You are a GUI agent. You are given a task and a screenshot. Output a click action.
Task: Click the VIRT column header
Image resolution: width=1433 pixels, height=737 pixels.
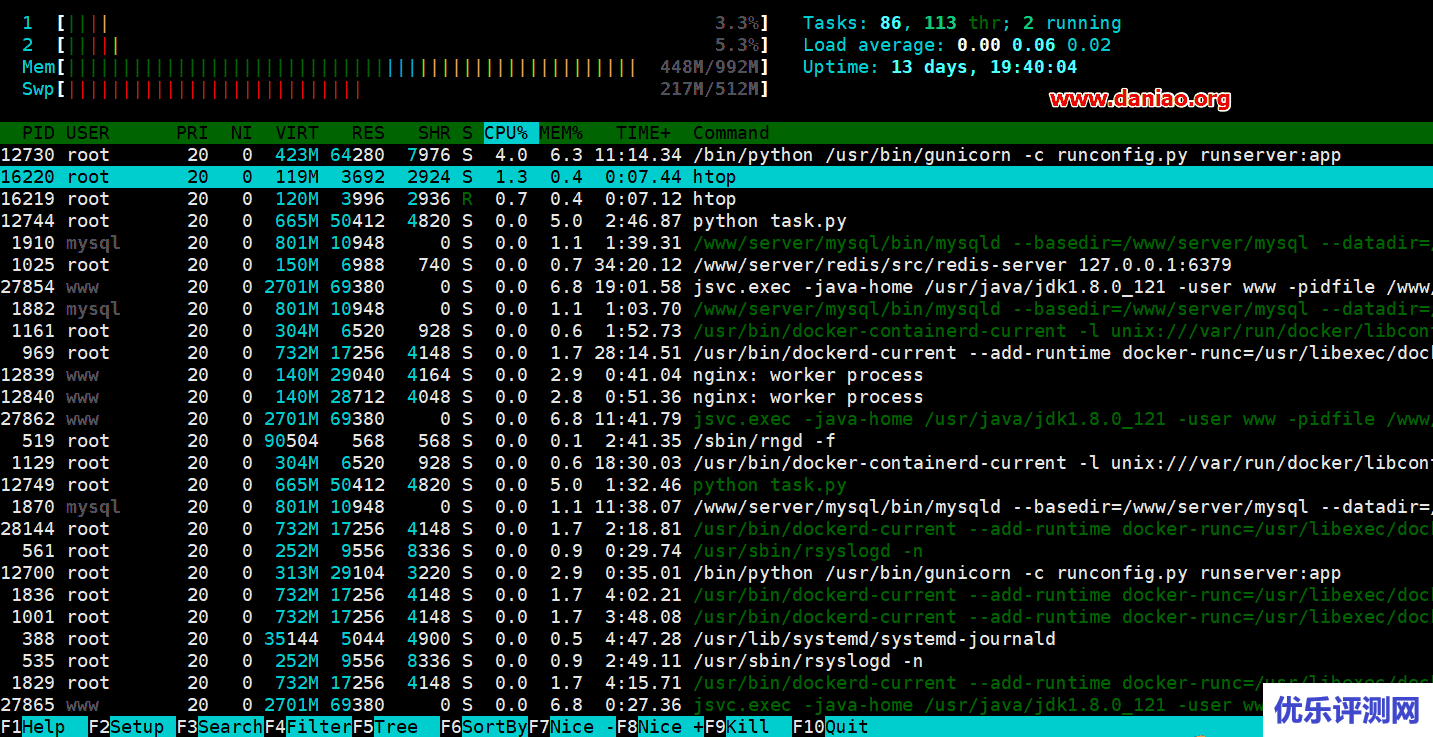[297, 133]
